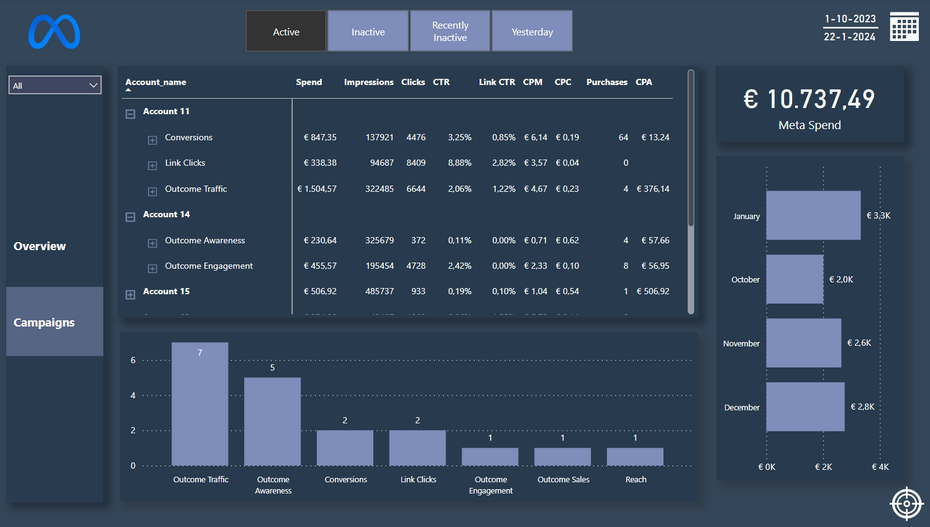
Task: Open the calendar date picker icon
Action: (x=904, y=27)
